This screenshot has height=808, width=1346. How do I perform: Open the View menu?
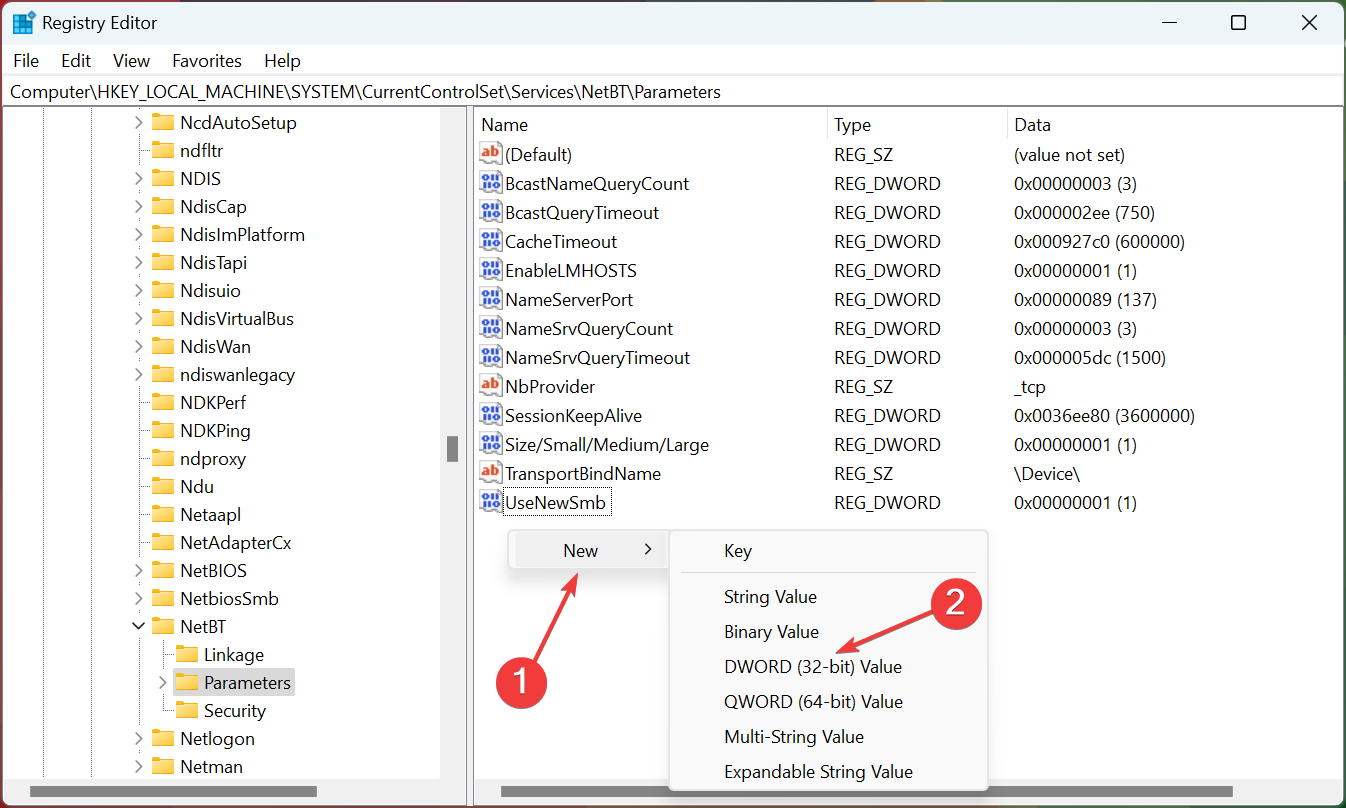(131, 61)
